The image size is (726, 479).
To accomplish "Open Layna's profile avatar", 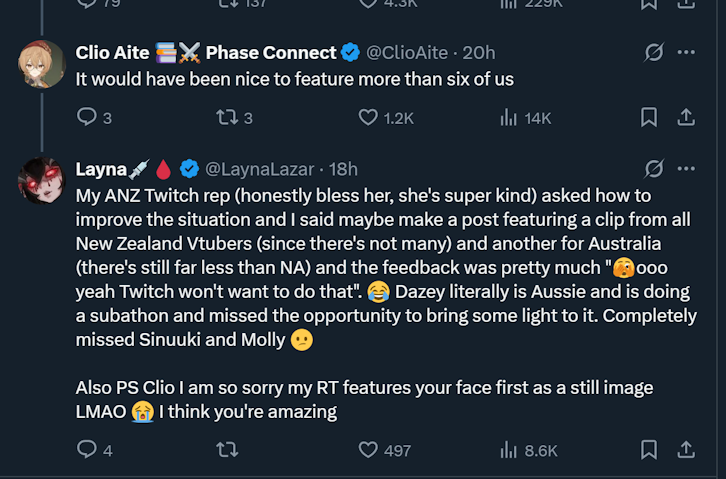I will (42, 181).
